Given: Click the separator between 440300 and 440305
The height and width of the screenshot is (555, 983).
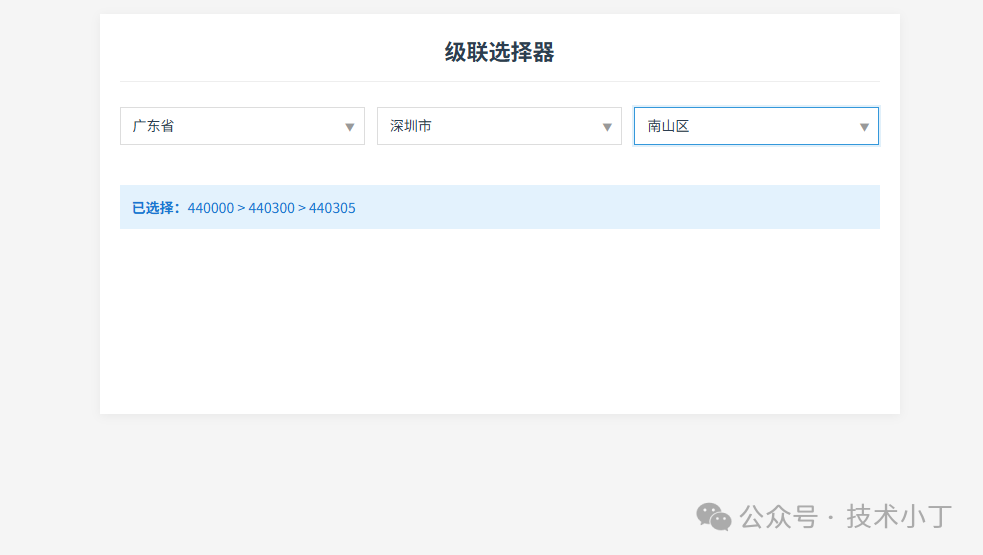Looking at the screenshot, I should click(302, 208).
